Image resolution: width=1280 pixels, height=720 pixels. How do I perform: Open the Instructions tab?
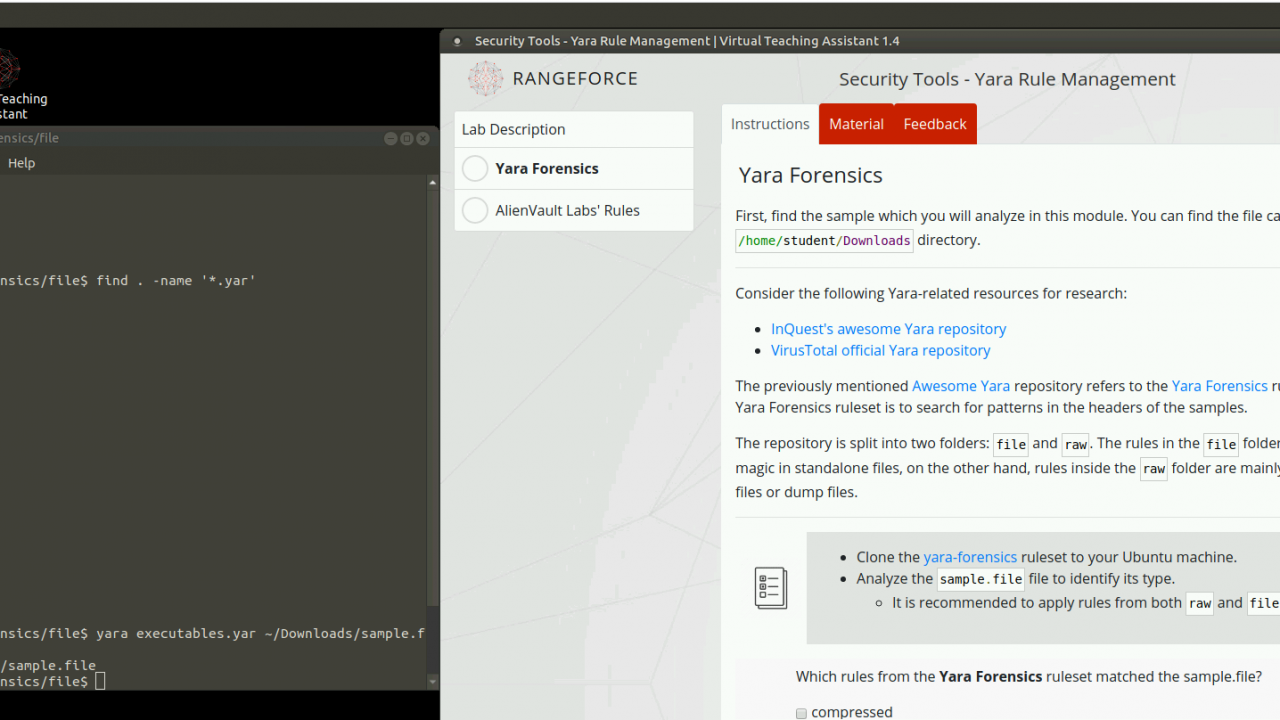(x=770, y=124)
